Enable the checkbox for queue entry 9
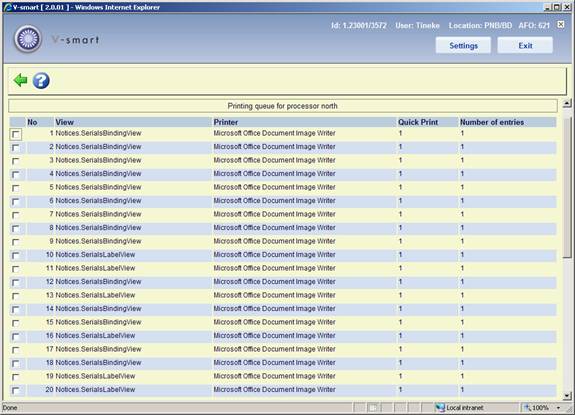Screen dimensions: 575x415 (16, 242)
